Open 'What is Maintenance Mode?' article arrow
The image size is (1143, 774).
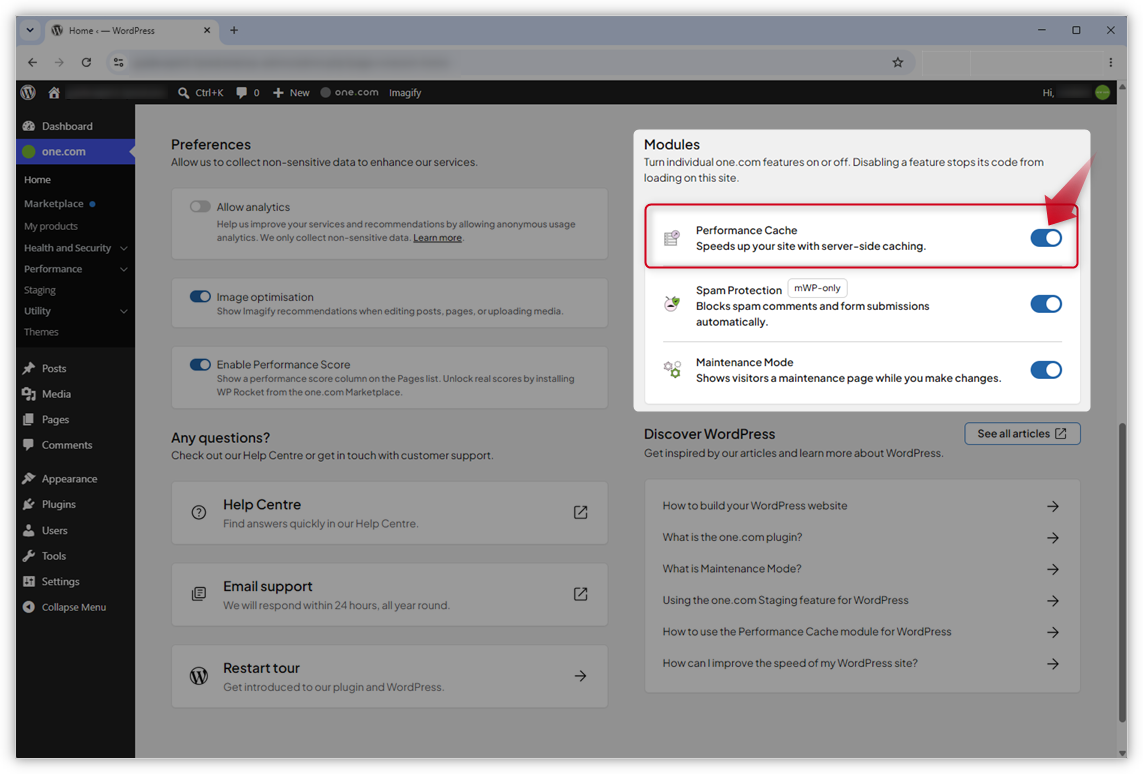[1053, 569]
